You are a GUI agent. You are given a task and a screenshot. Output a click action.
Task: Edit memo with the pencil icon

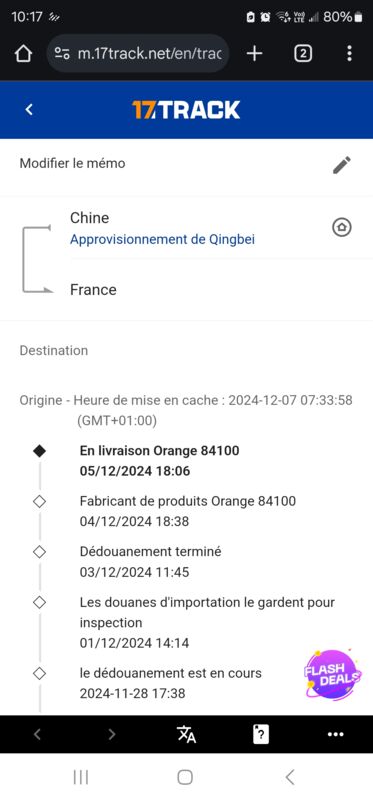[342, 165]
